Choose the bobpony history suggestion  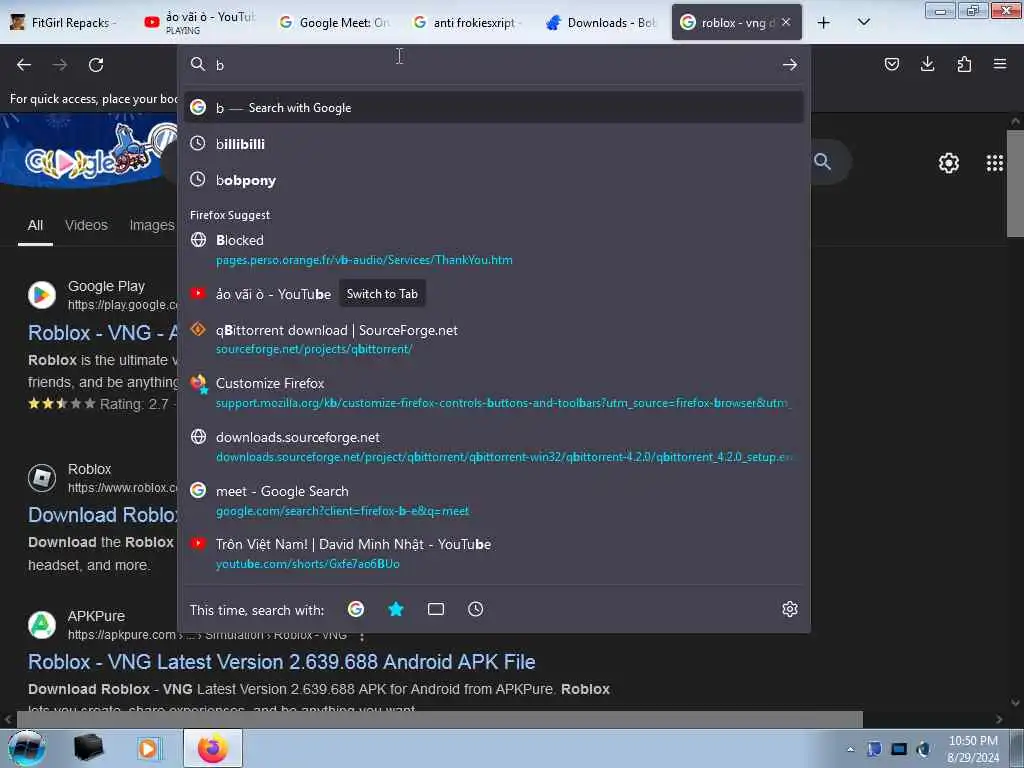click(x=494, y=180)
